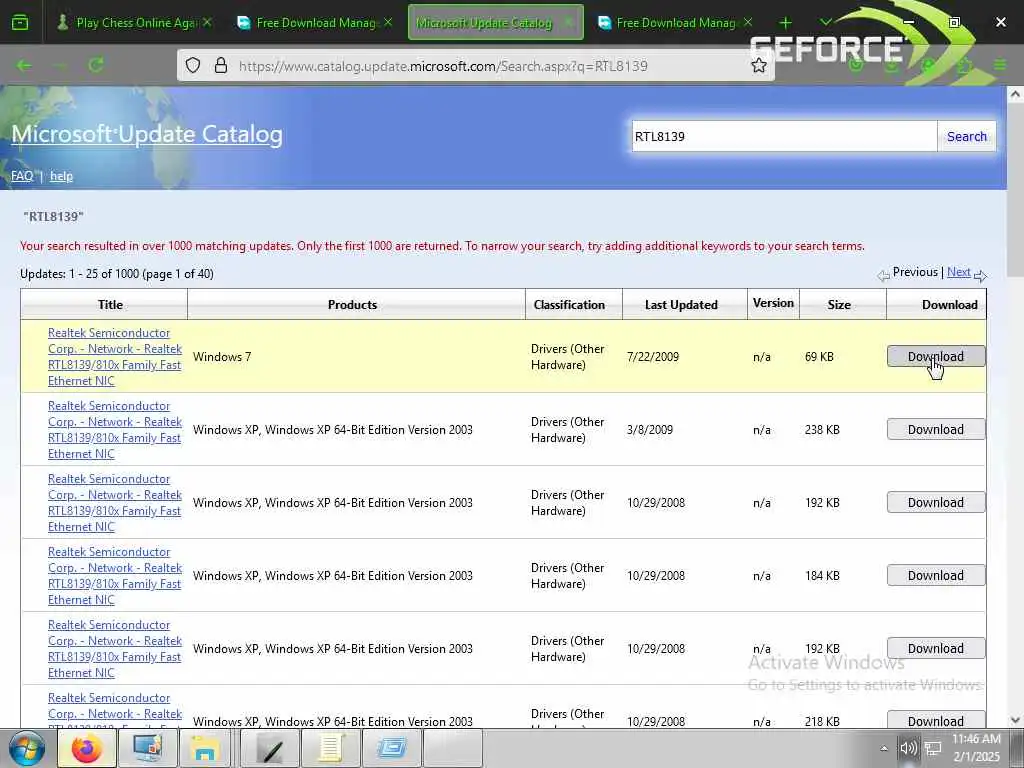Reload the current page

pos(96,65)
